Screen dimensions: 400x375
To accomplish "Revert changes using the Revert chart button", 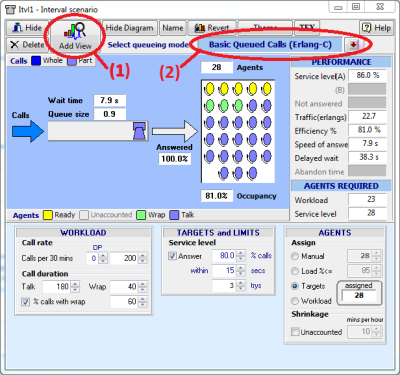I will [212, 28].
